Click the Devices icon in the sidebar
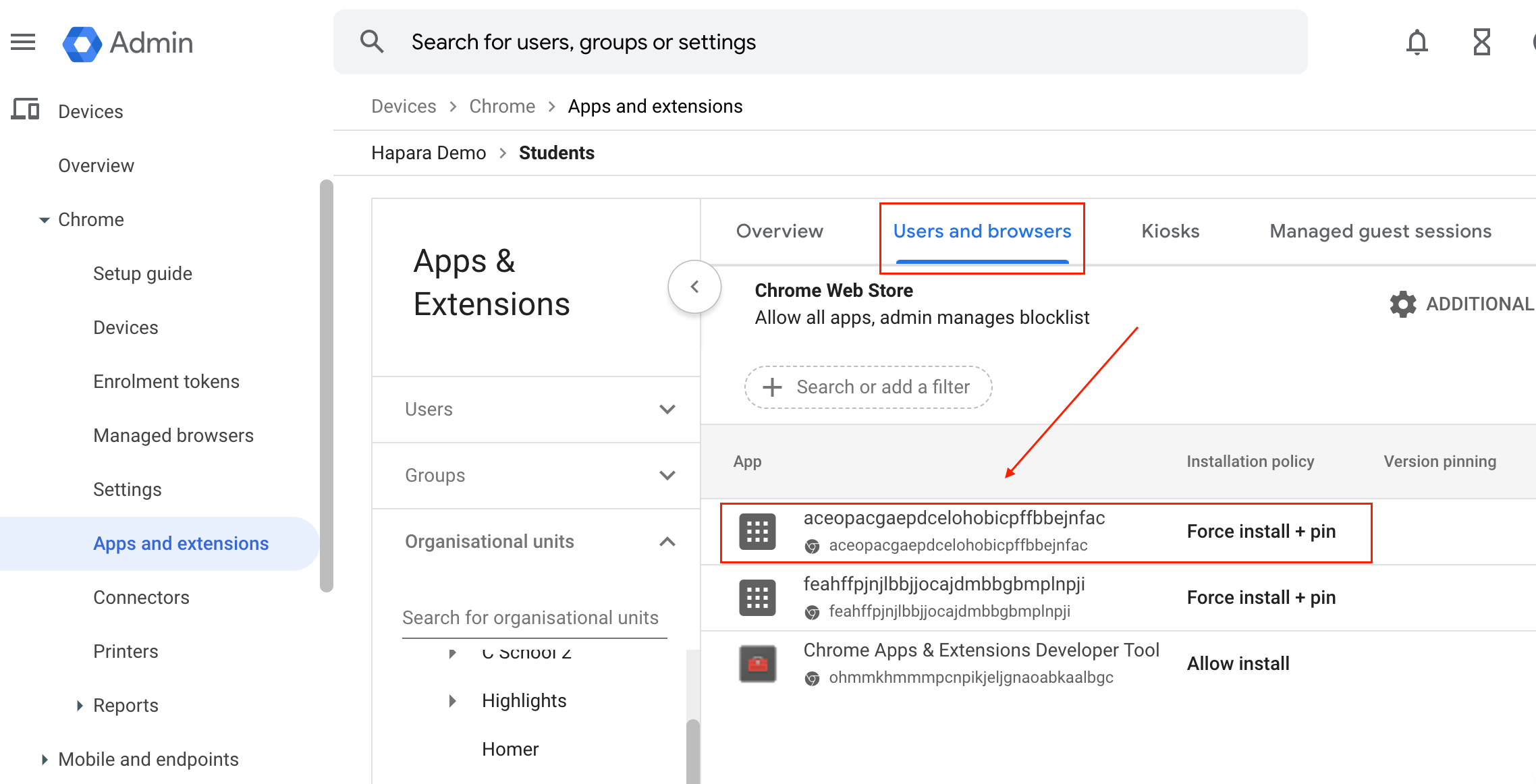The height and width of the screenshot is (784, 1536). click(x=25, y=110)
